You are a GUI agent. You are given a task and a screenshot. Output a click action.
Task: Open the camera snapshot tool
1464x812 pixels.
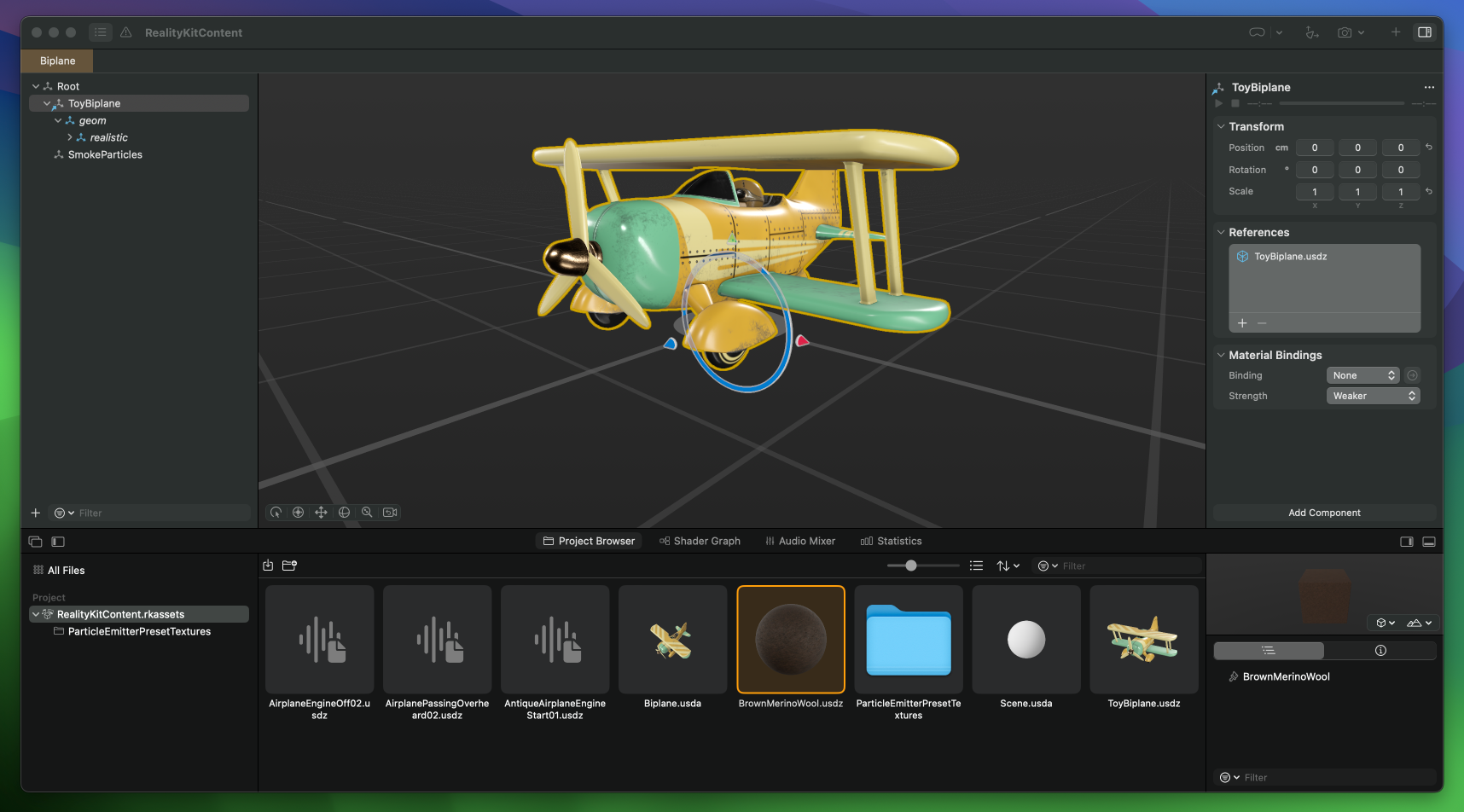tap(1346, 32)
